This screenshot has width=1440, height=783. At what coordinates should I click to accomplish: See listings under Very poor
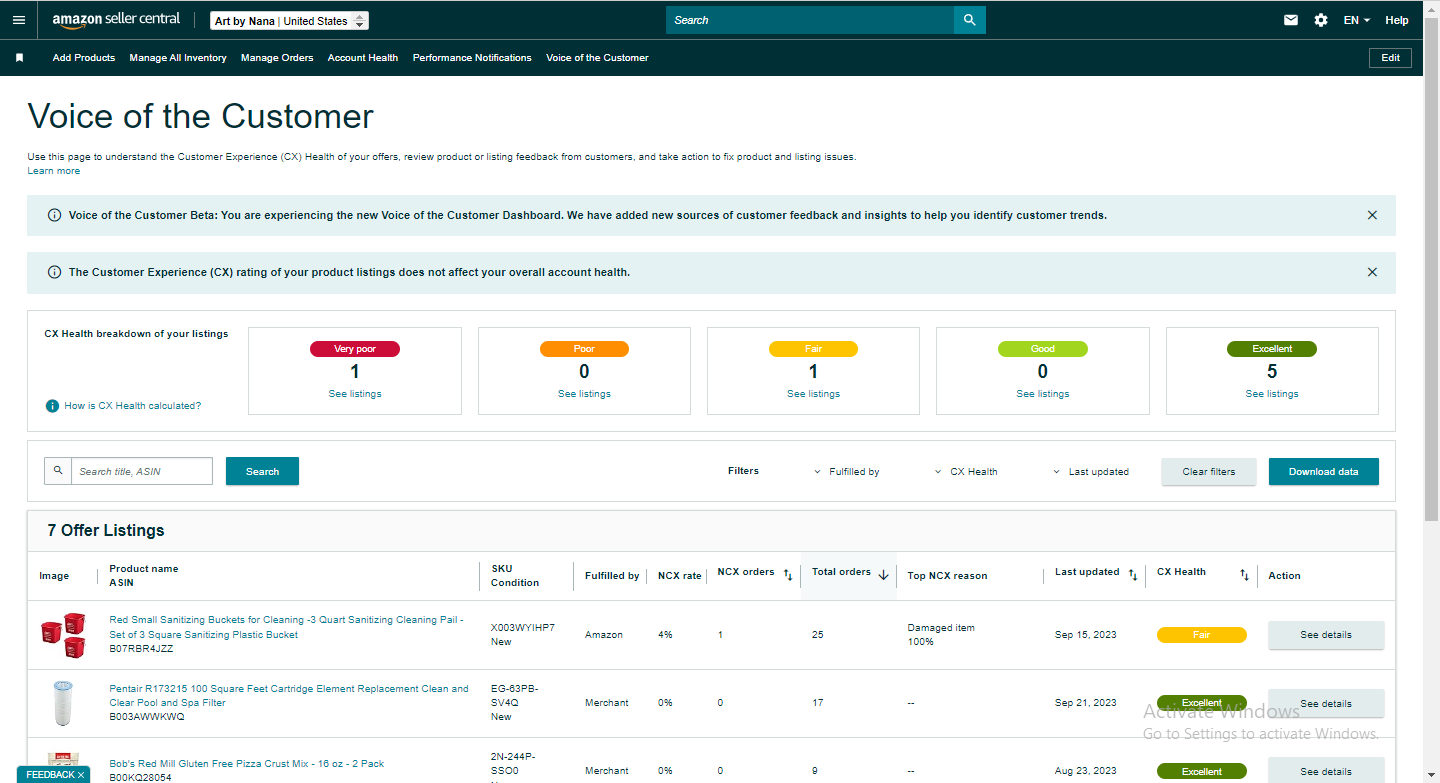pyautogui.click(x=355, y=394)
